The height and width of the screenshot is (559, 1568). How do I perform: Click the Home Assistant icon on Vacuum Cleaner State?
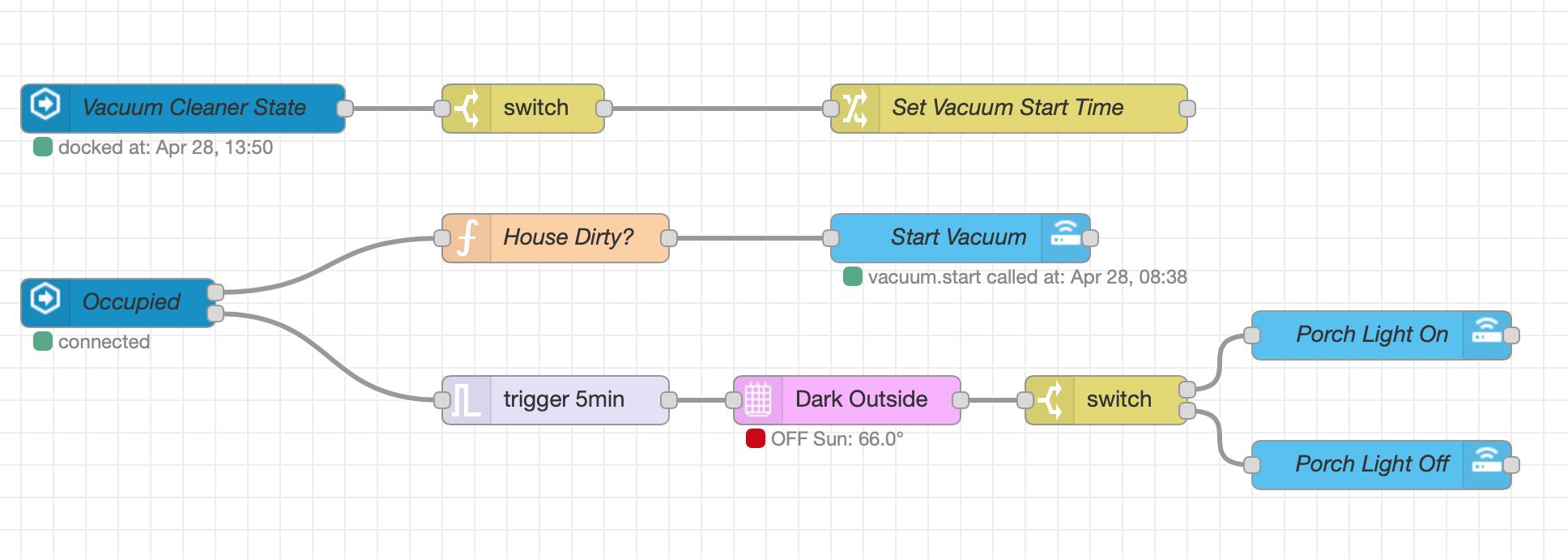click(x=46, y=108)
